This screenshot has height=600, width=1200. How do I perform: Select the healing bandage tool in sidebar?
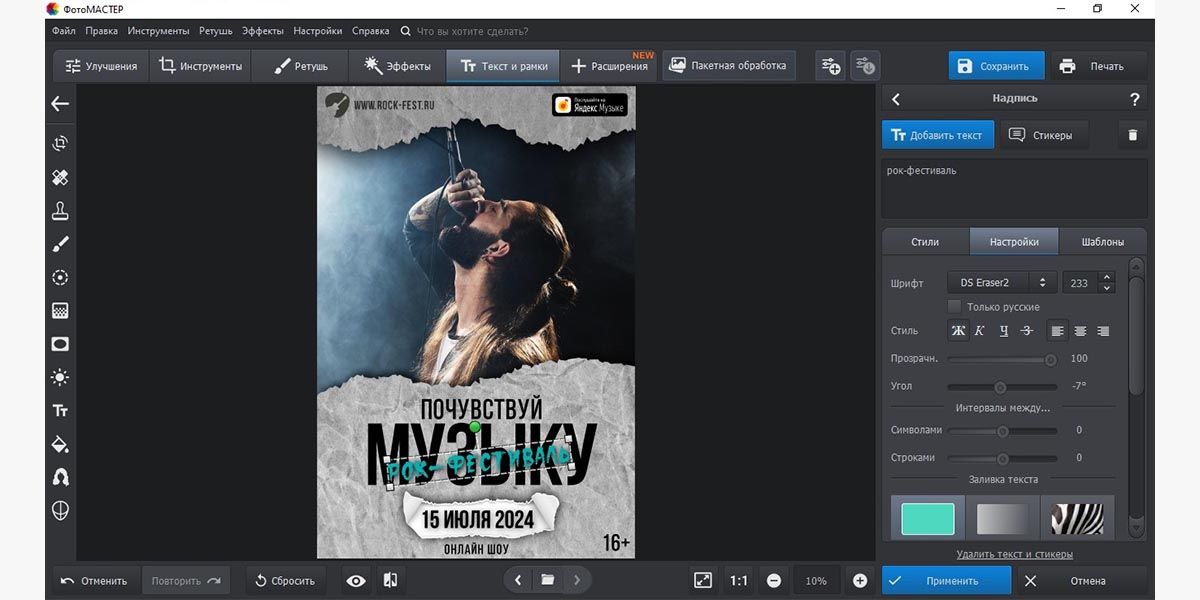(x=60, y=177)
